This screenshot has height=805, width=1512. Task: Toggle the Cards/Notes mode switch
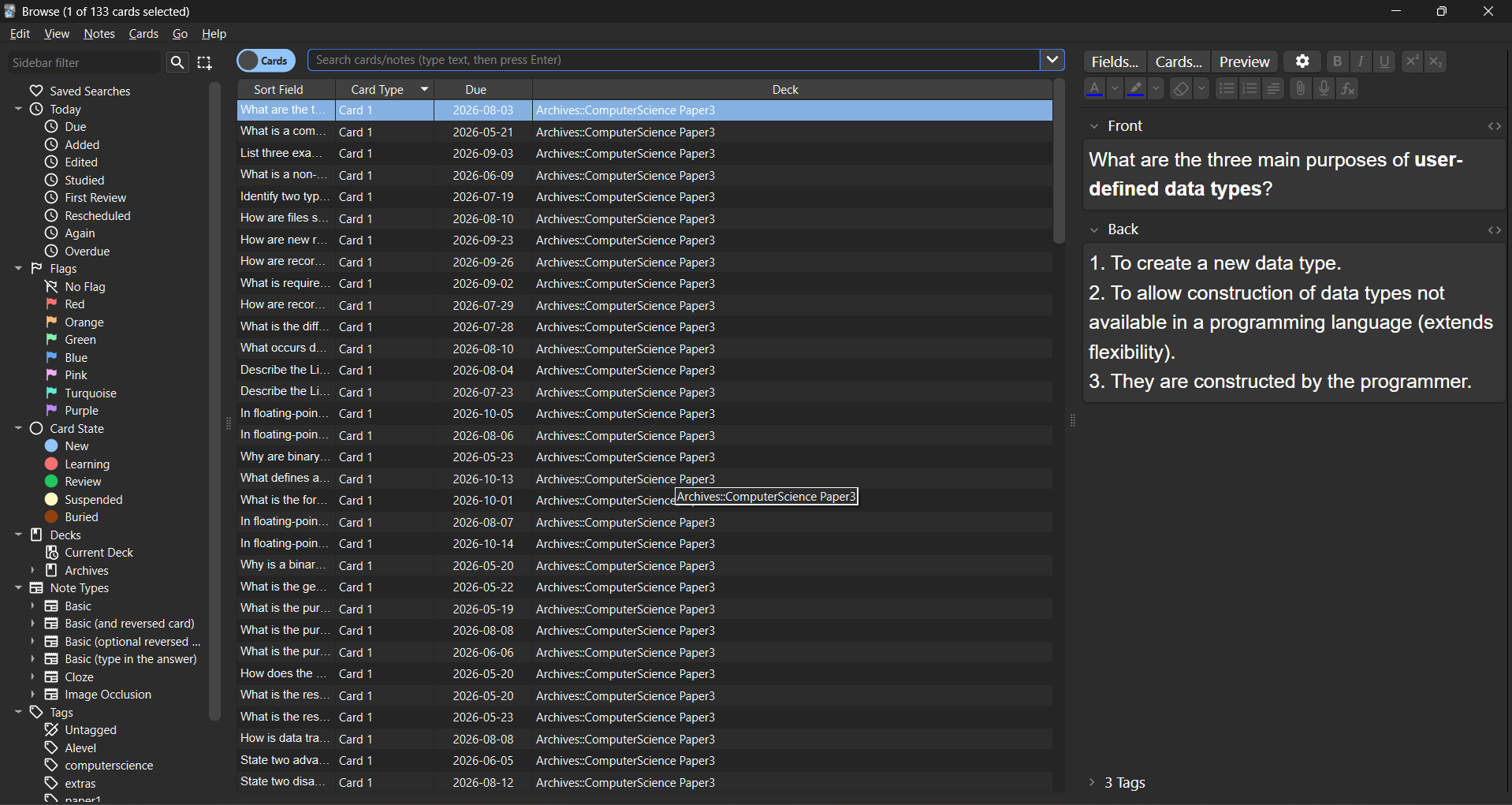266,61
